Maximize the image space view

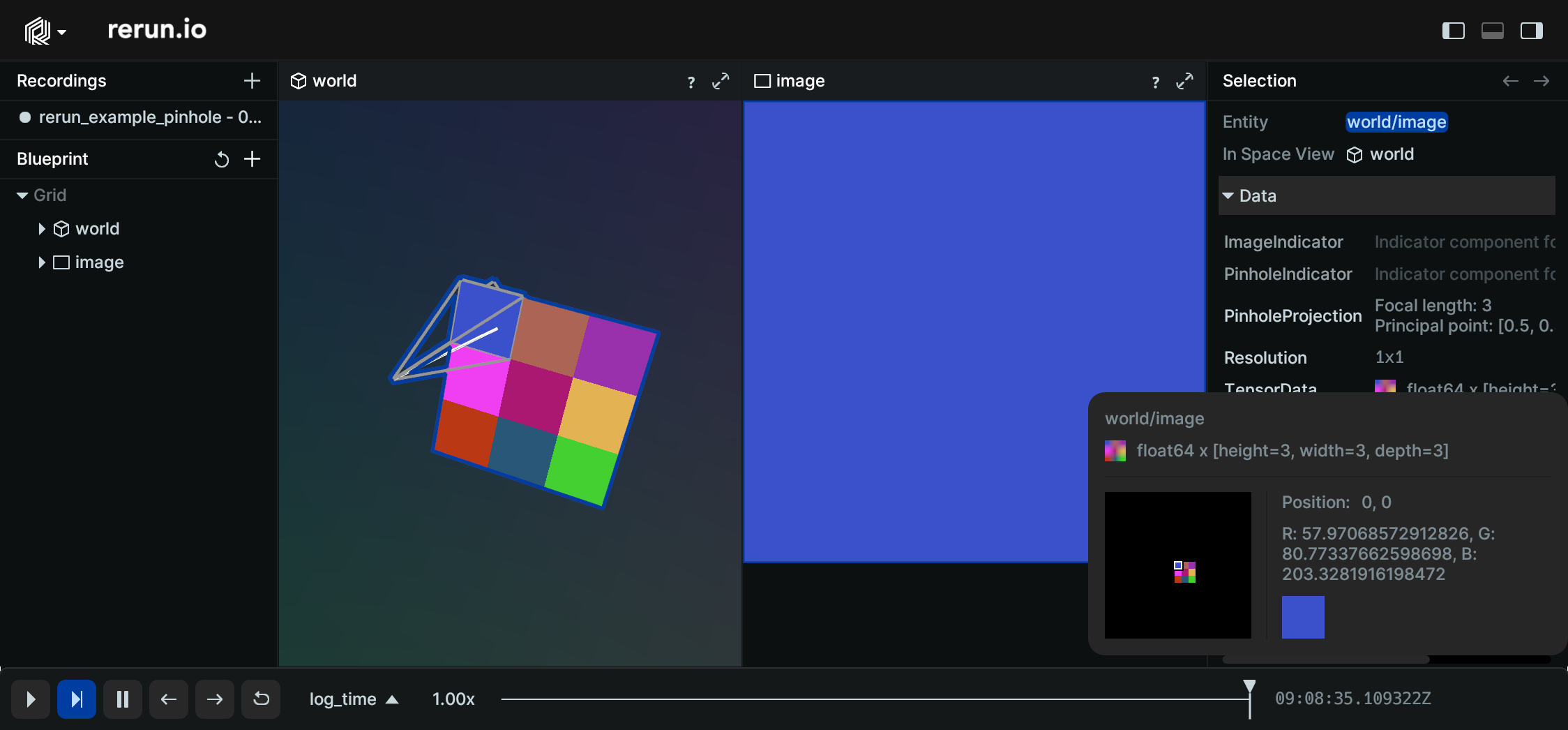coord(1184,82)
